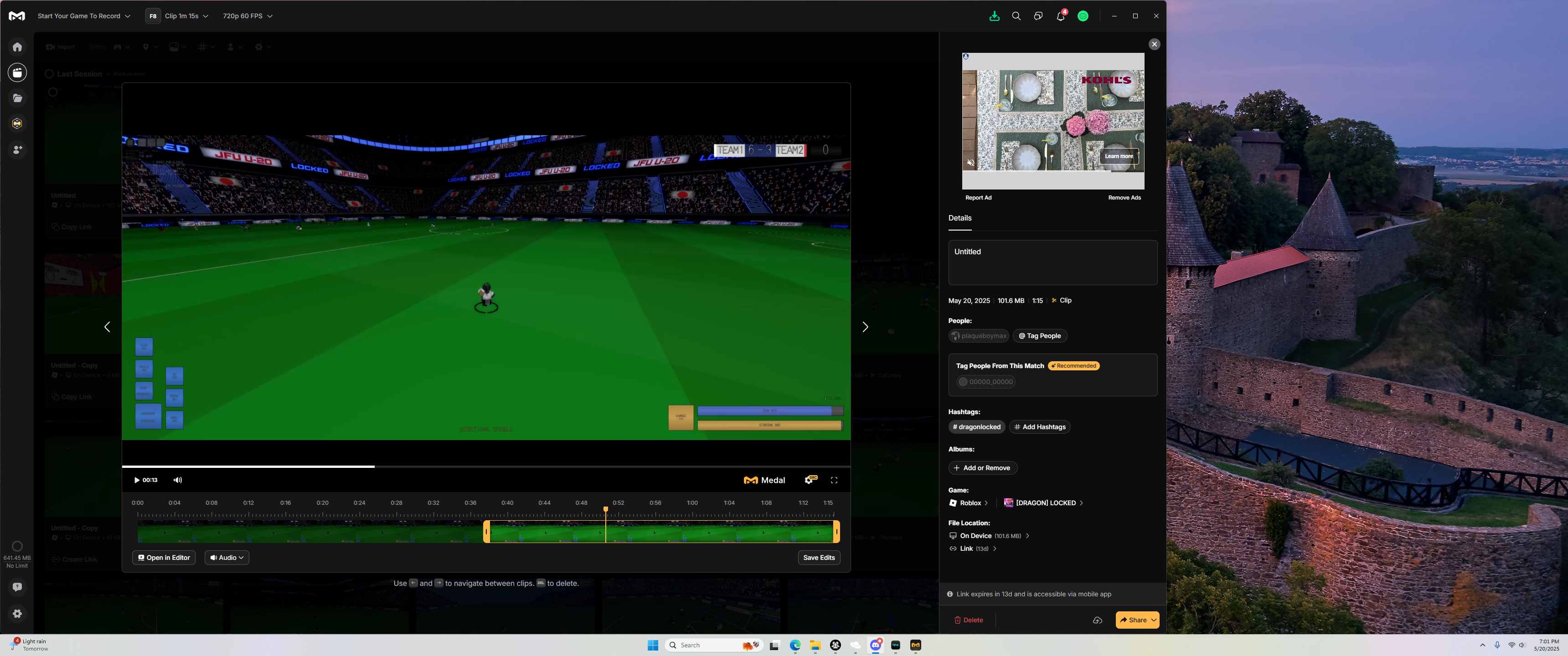Screen dimensions: 1568x656
Task: Go to the next clip with the right arrow
Action: coord(865,328)
